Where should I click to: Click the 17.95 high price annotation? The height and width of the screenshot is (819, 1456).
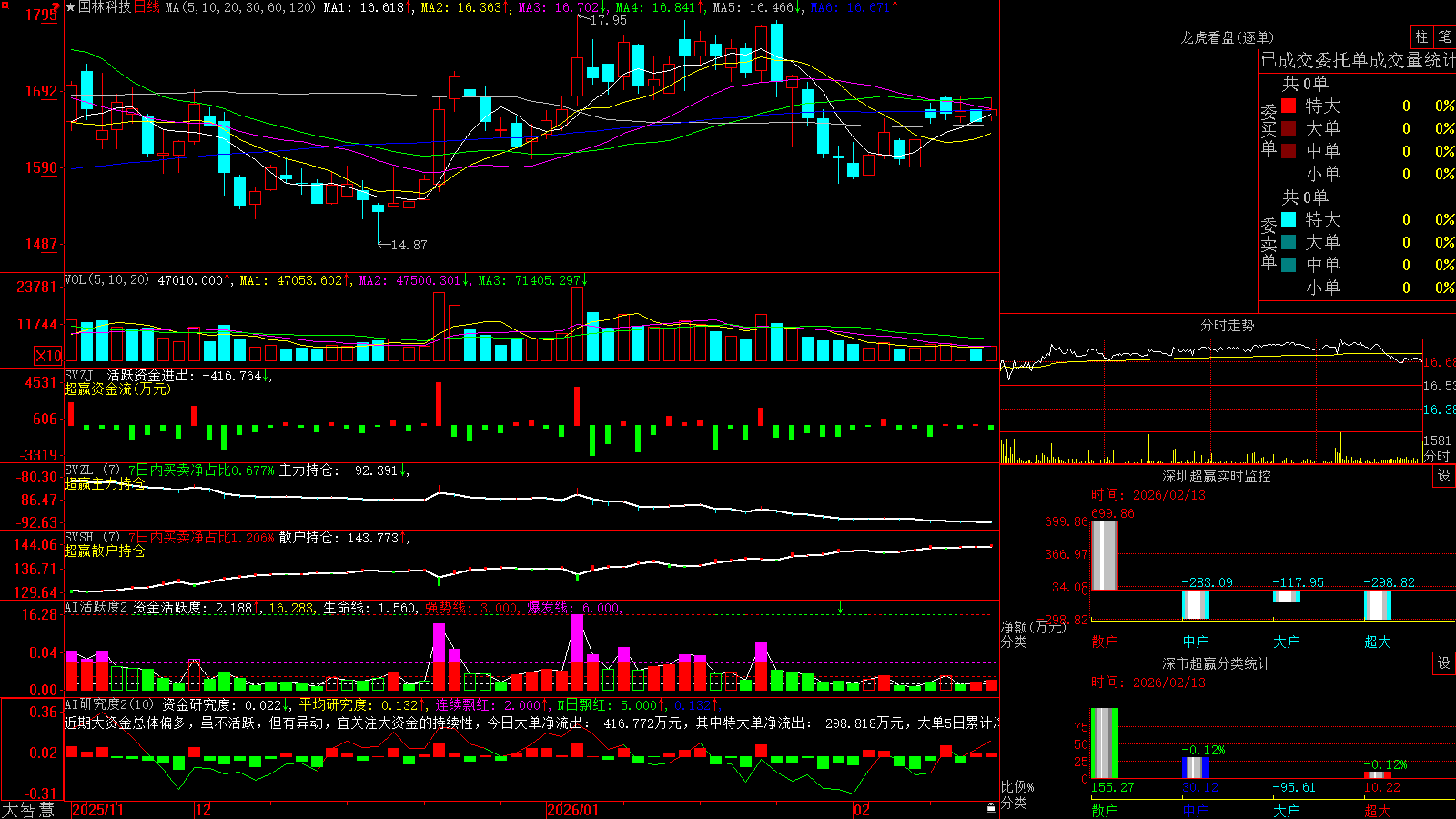click(609, 20)
